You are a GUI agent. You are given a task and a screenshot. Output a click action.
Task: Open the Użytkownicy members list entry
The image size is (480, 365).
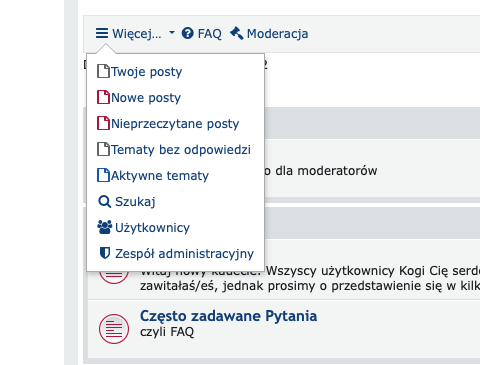click(x=152, y=228)
